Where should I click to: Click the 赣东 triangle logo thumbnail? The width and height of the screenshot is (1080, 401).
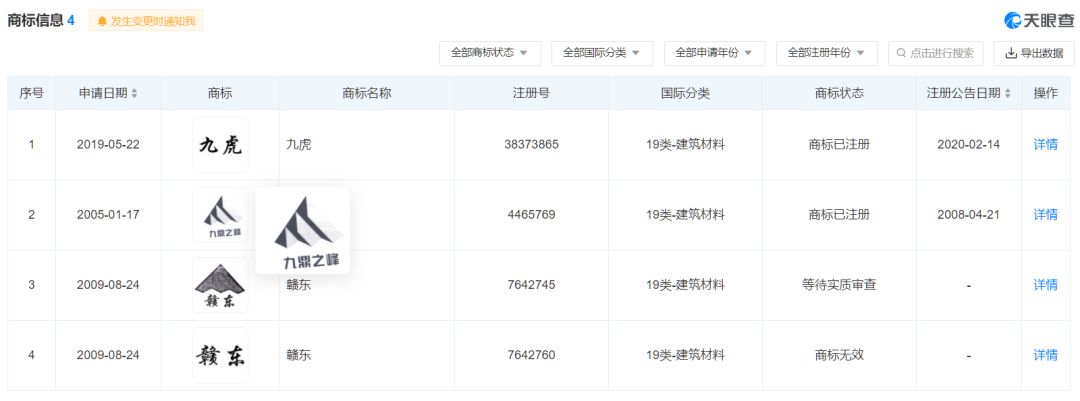click(220, 285)
